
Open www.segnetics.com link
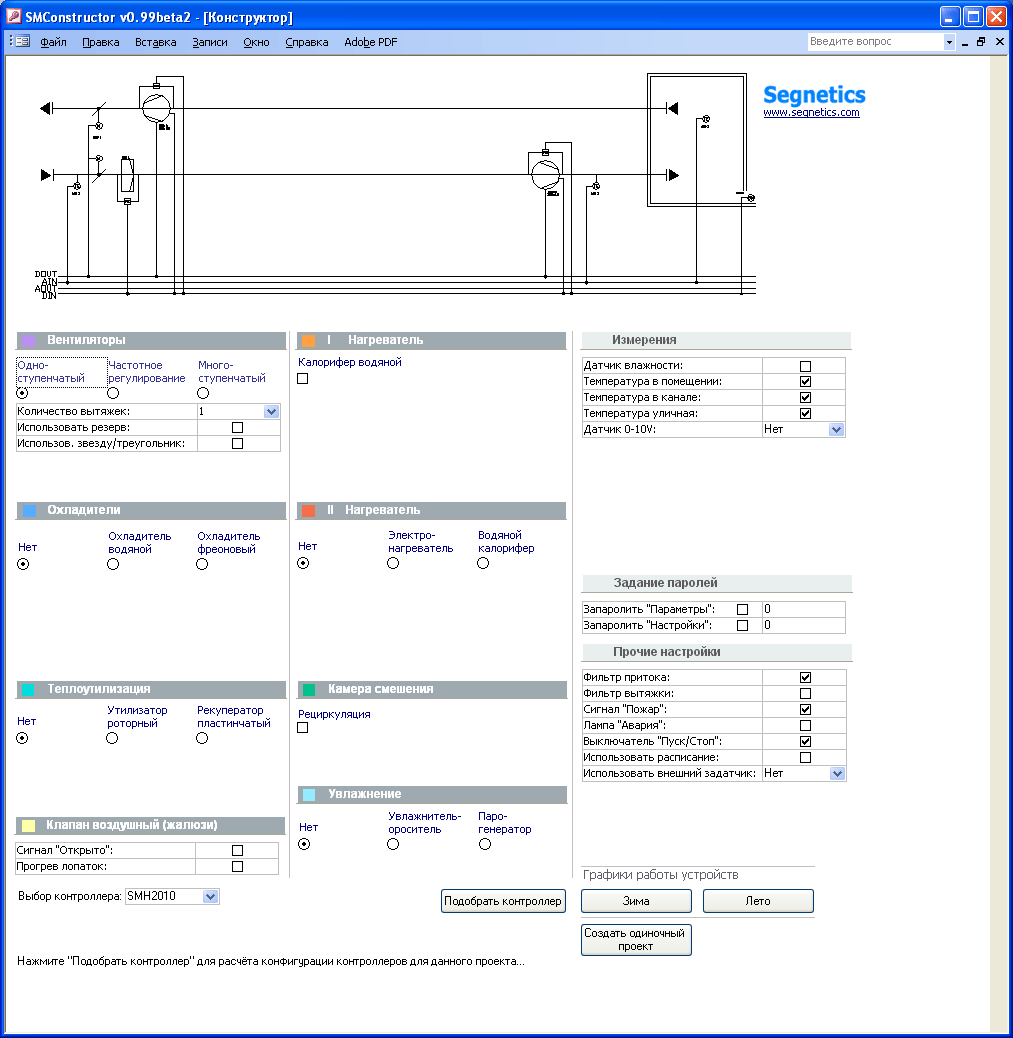pos(811,113)
